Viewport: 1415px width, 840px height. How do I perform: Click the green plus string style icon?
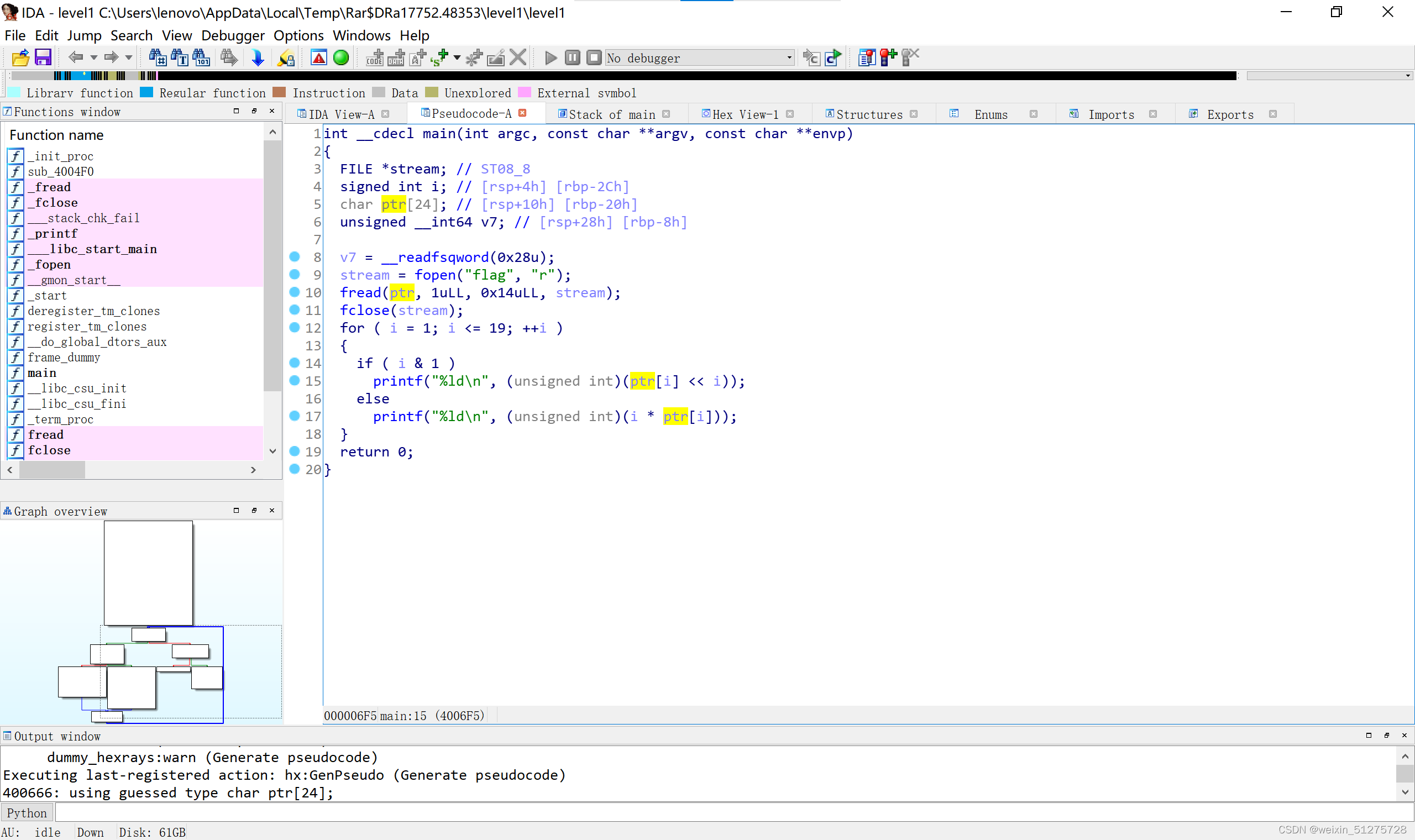tap(439, 57)
